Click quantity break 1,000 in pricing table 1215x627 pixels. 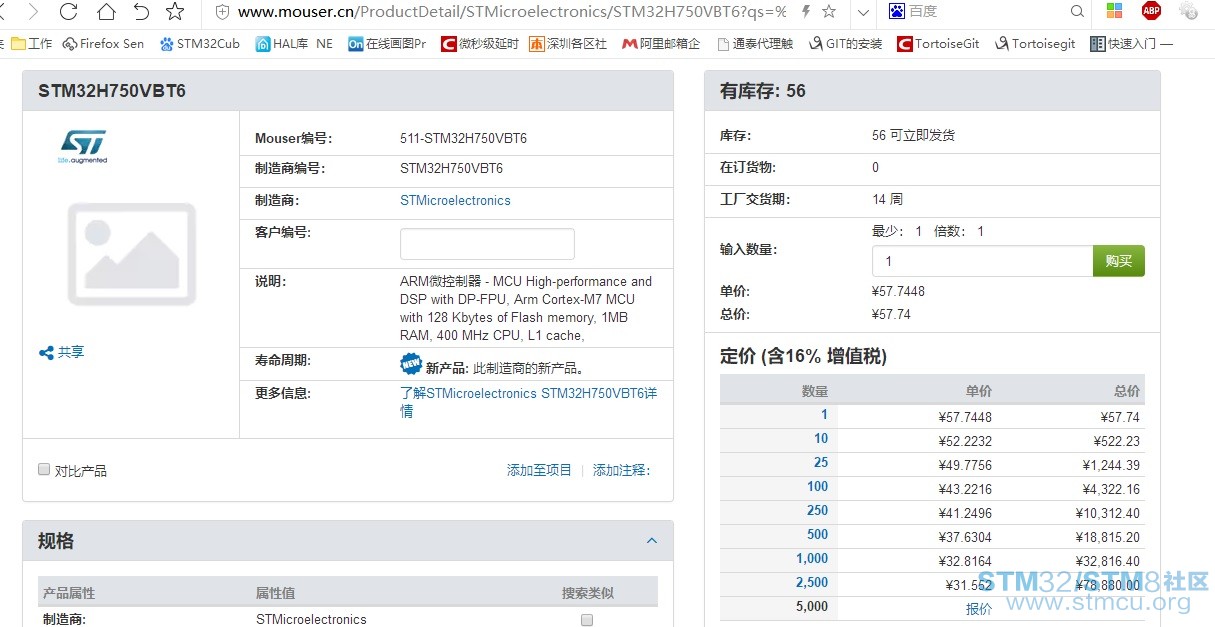(x=812, y=558)
